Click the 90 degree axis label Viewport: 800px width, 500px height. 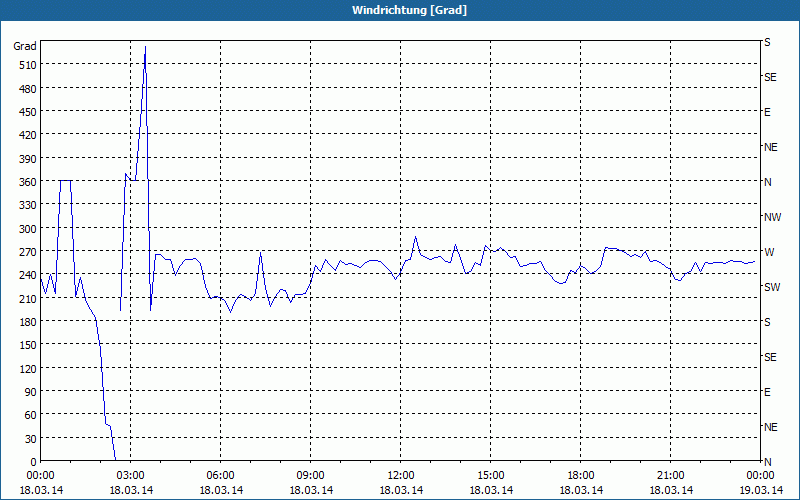[31, 392]
